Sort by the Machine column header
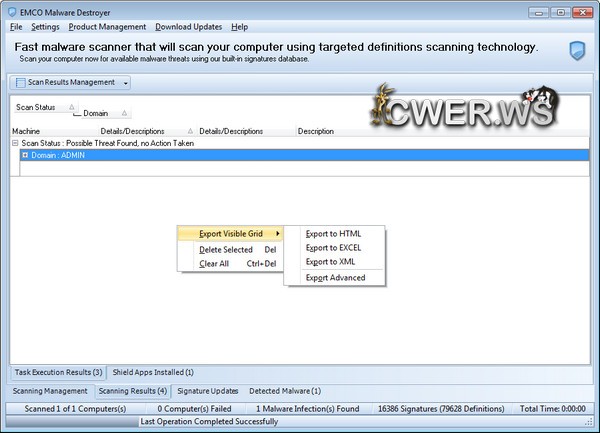 click(x=27, y=131)
